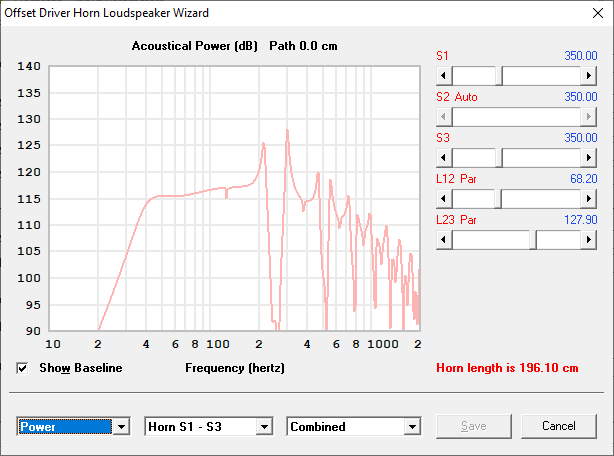Click the L23 slider thumb
This screenshot has height=456, width=614.
(x=533, y=240)
